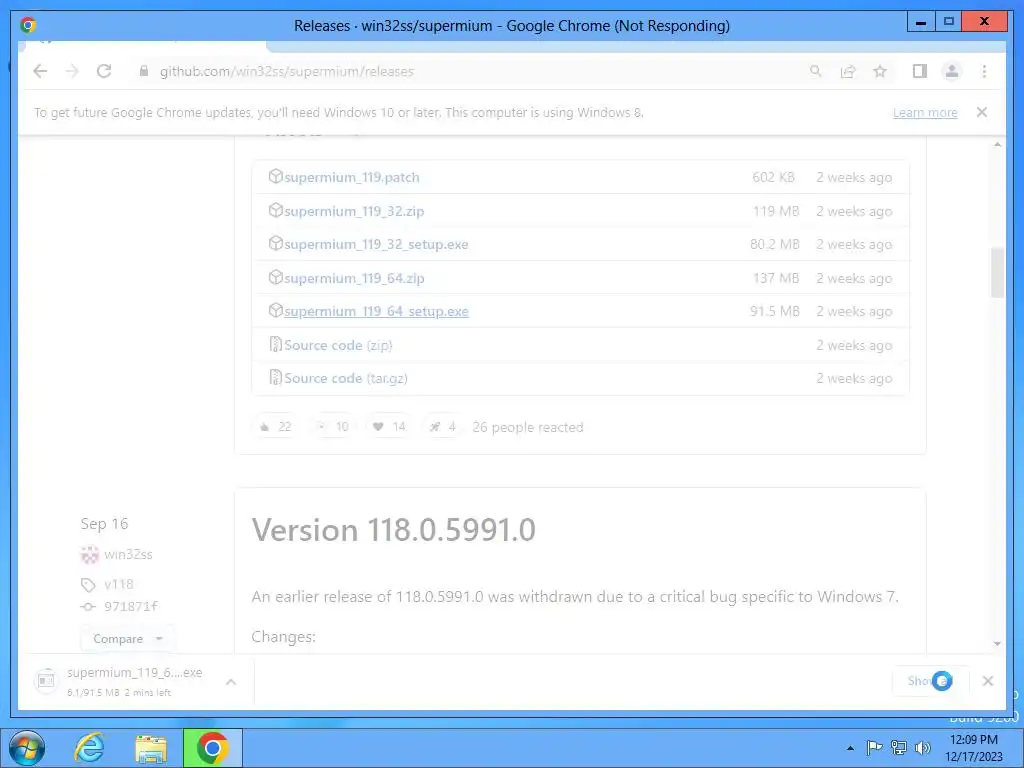Screen dimensions: 1024x768
Task: Click the search magnifier icon in address bar
Action: [816, 71]
